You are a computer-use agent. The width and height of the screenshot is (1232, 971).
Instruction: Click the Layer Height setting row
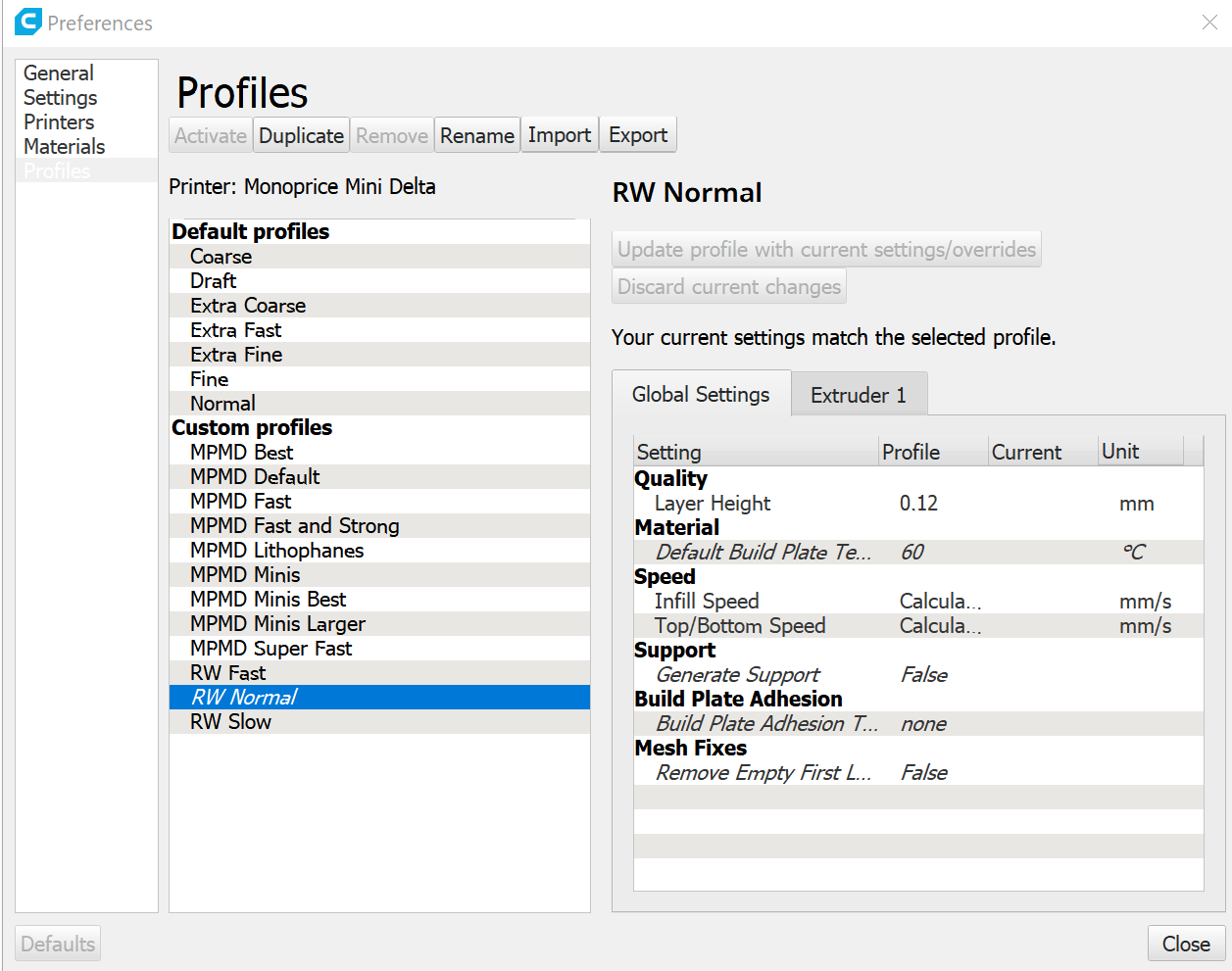click(x=918, y=503)
